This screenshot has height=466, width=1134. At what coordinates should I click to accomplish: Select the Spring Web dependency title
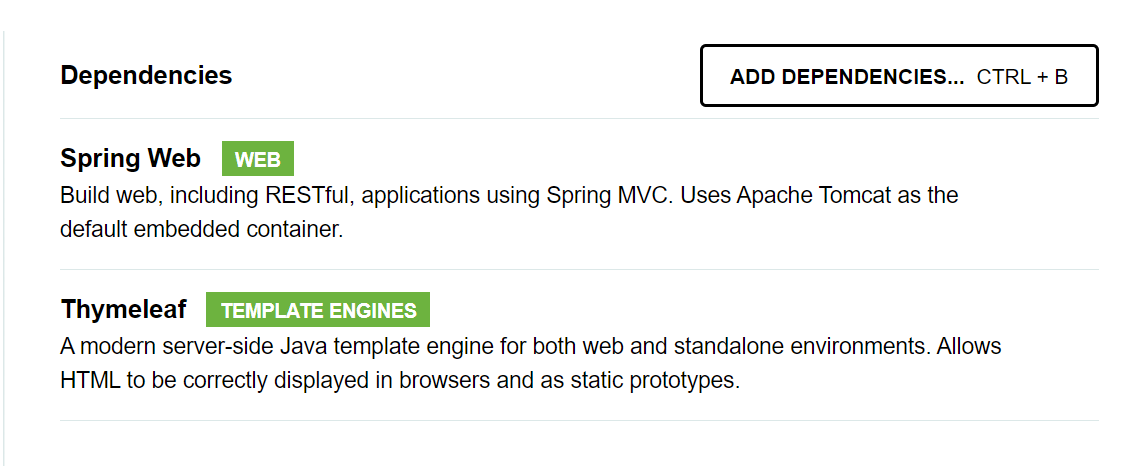(130, 158)
